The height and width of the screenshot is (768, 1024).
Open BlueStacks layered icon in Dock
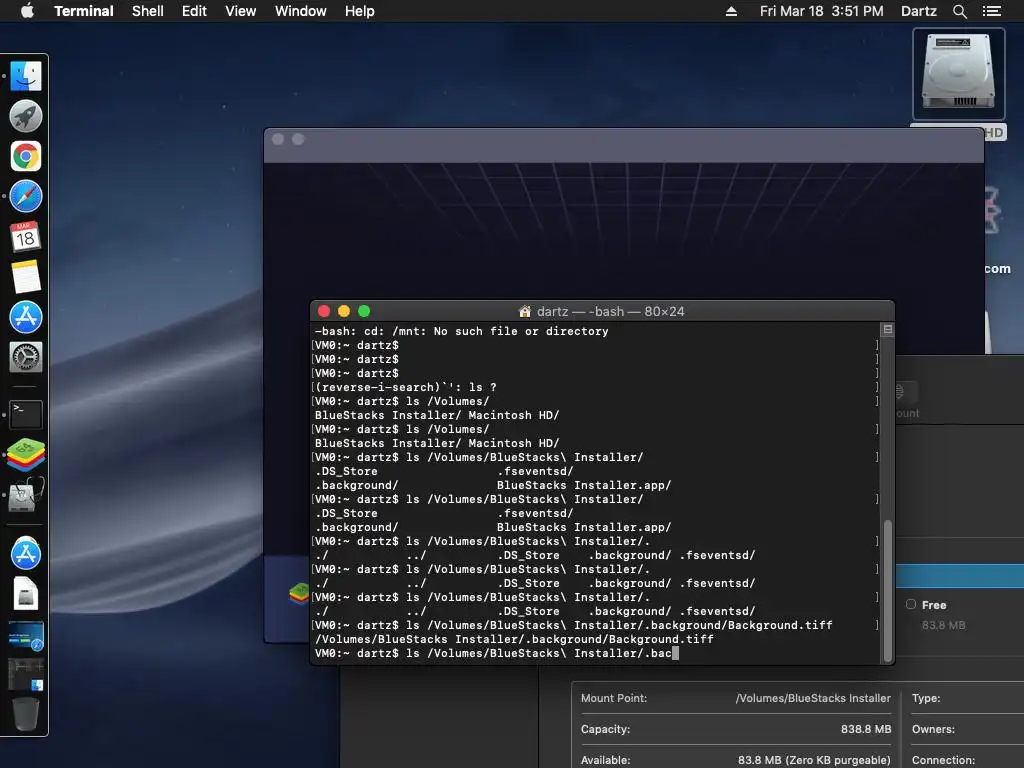coord(26,455)
